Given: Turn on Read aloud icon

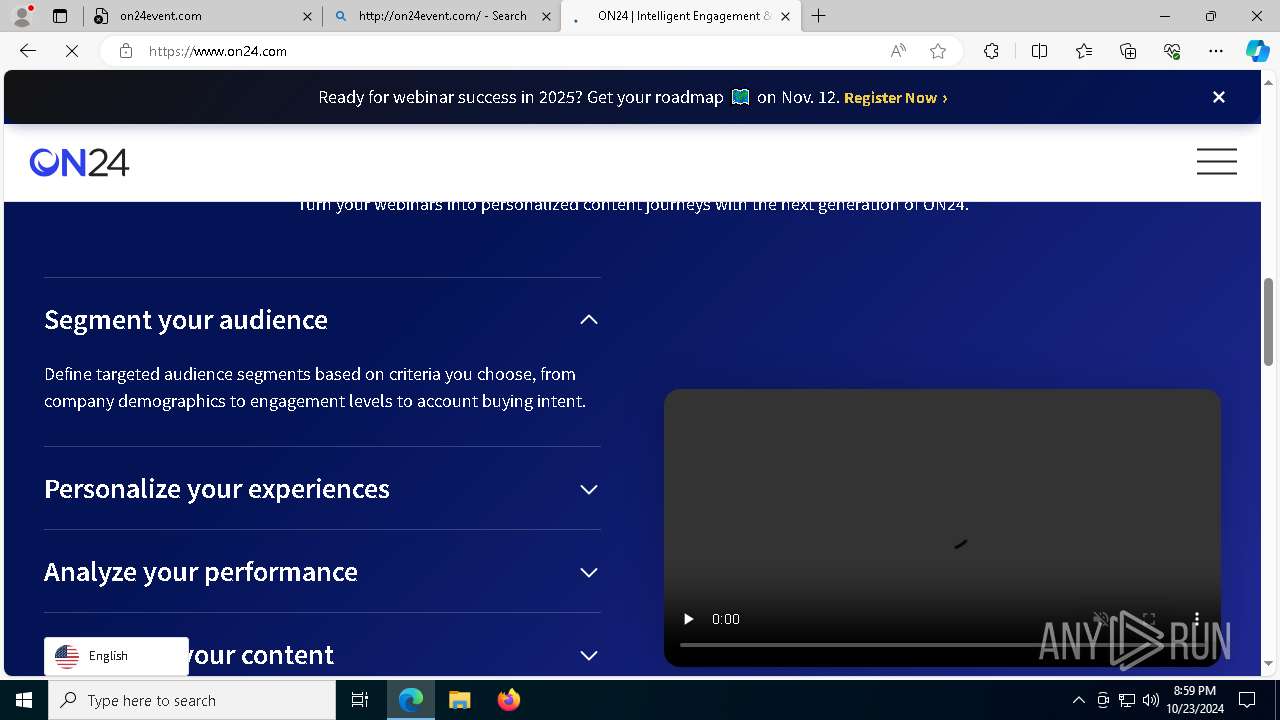Looking at the screenshot, I should click(898, 51).
